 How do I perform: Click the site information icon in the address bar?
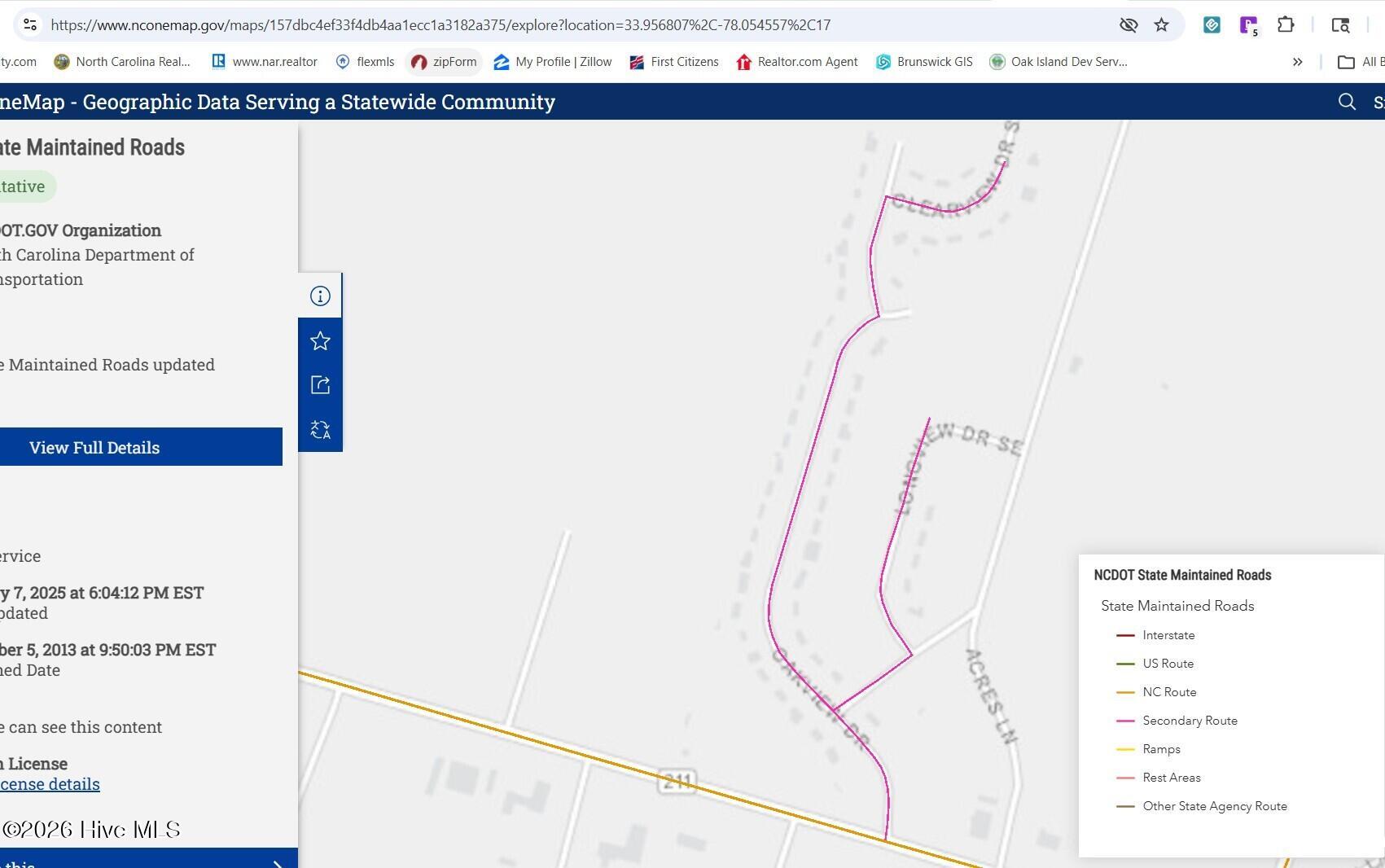coord(30,25)
